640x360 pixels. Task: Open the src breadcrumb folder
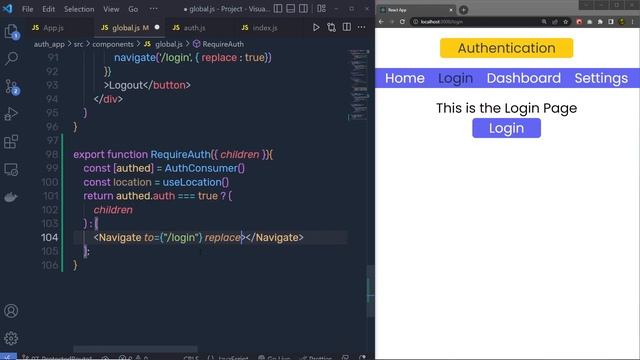[78, 44]
